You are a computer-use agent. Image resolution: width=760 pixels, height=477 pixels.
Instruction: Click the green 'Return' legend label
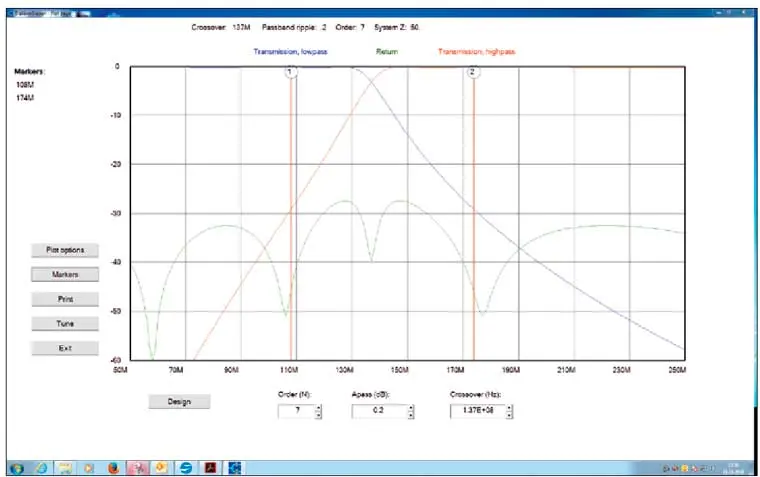pos(387,52)
